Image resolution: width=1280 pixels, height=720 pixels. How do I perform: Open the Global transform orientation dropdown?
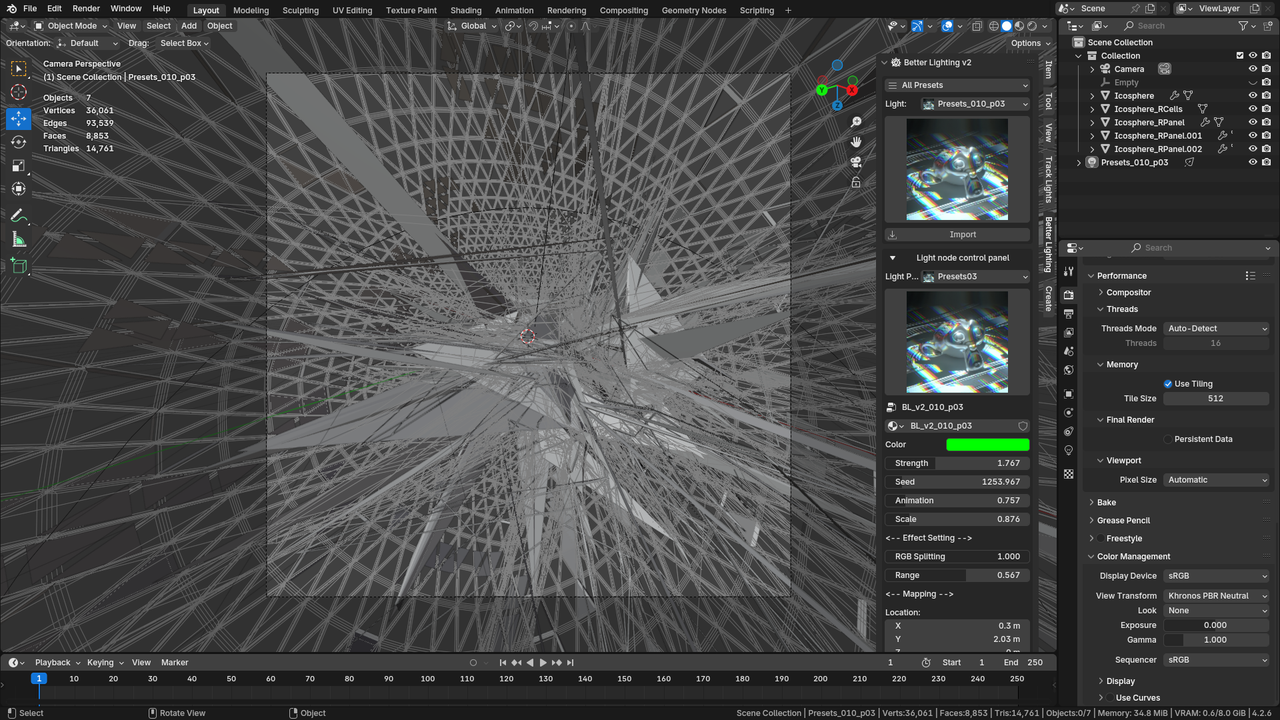click(x=471, y=26)
